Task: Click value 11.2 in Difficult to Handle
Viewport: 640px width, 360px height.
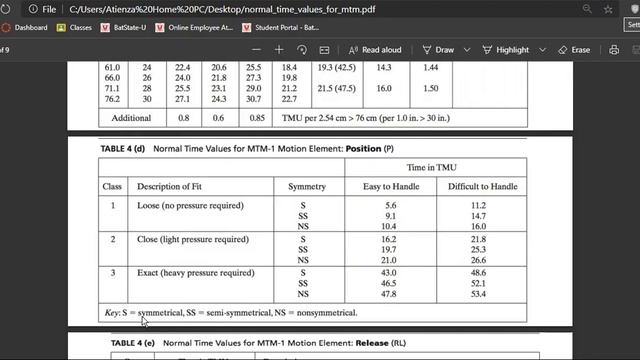Action: 478,205
